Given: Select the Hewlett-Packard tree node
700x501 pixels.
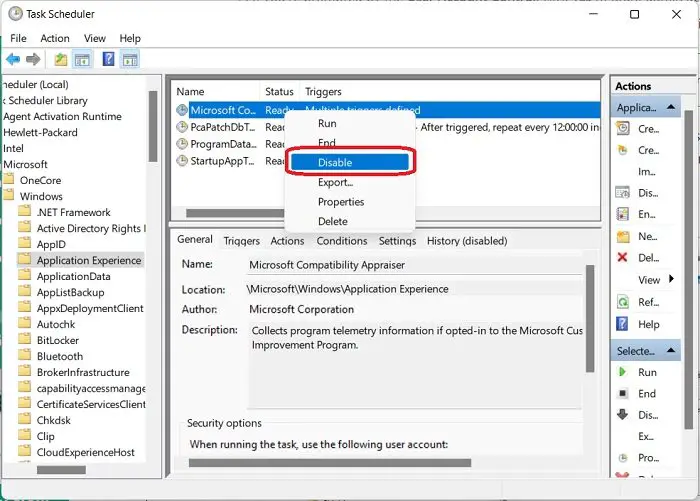Looking at the screenshot, I should 40,133.
